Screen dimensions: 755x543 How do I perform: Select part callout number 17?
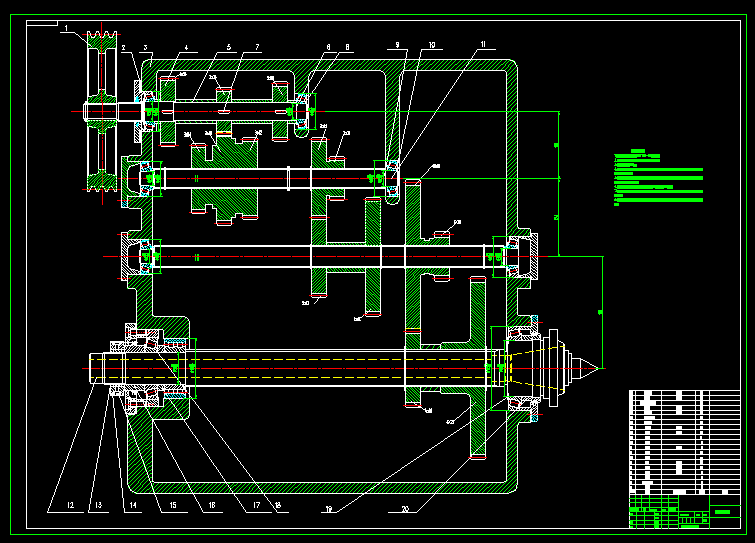(x=257, y=505)
